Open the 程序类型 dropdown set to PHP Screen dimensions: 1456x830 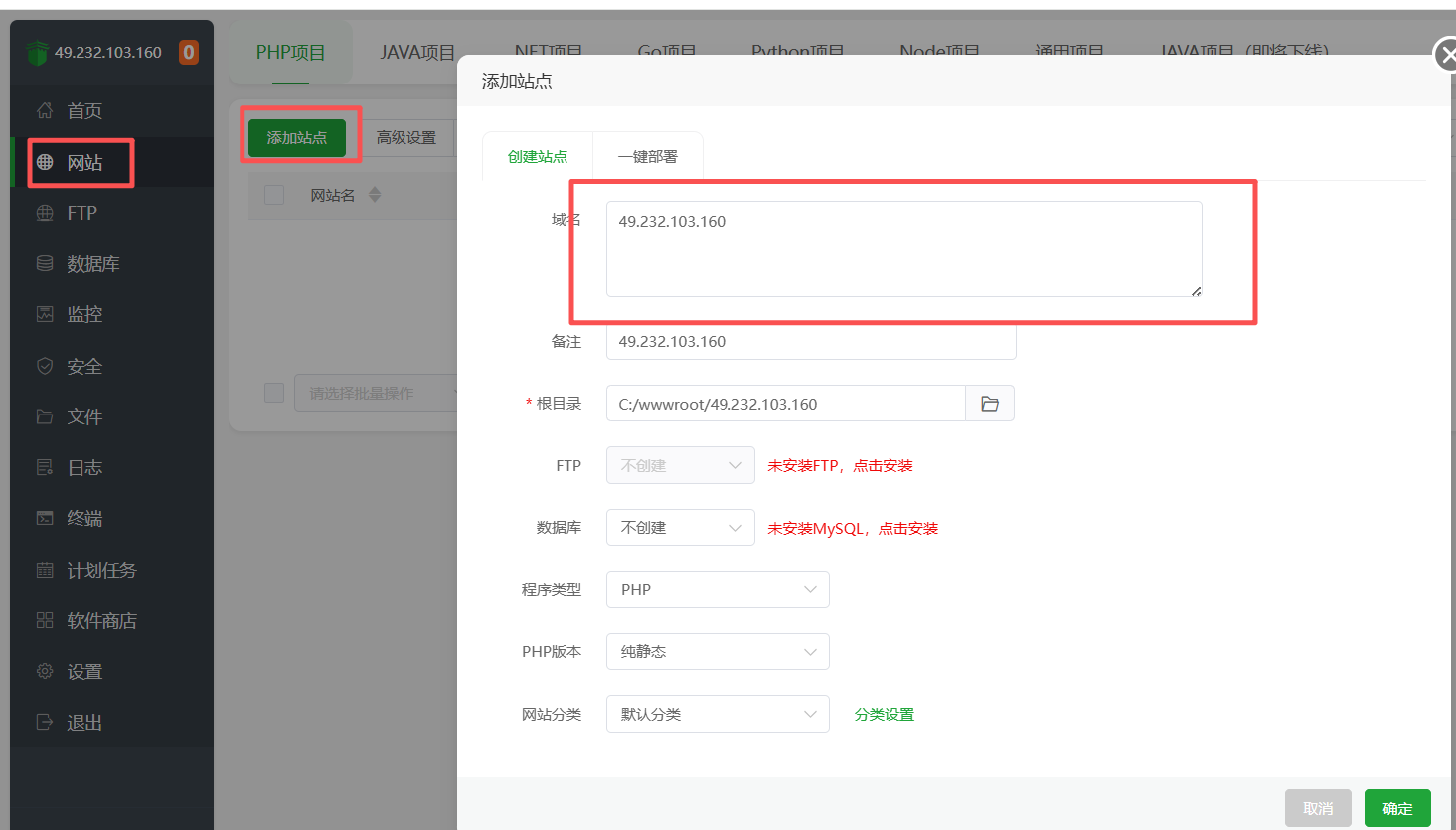point(717,589)
